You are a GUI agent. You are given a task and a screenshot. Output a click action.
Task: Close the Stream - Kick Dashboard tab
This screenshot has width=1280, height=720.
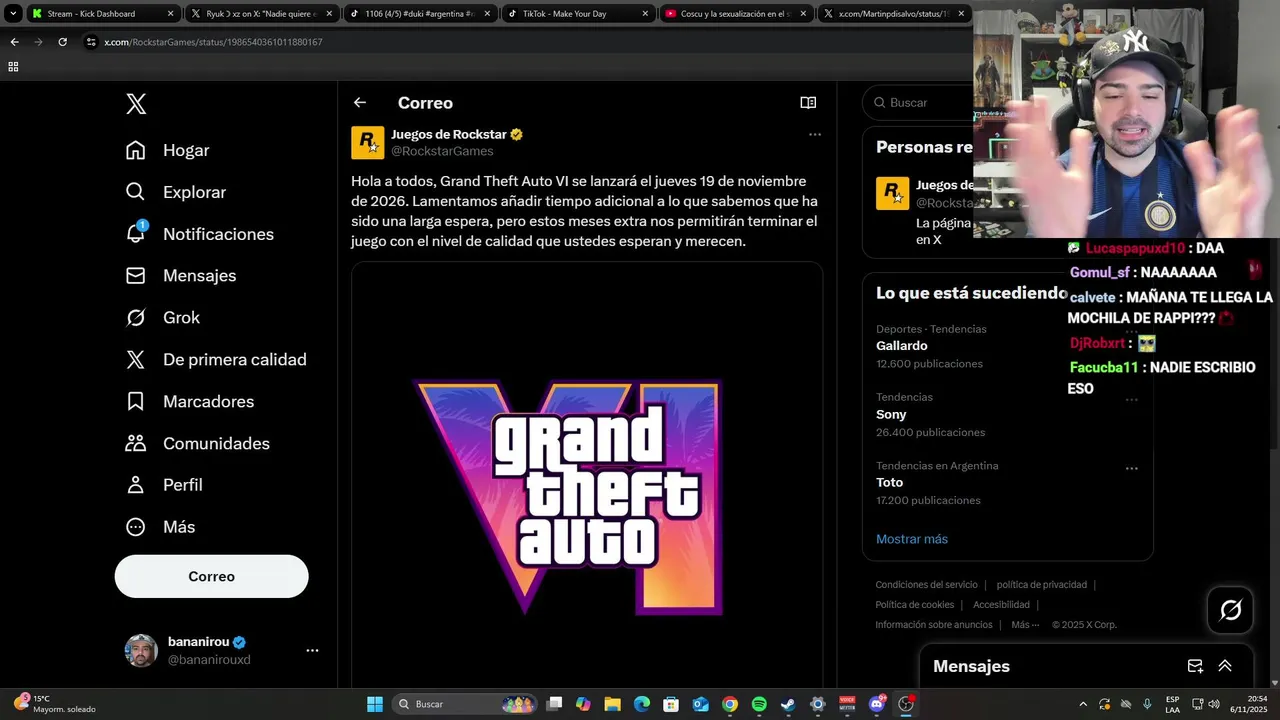click(170, 14)
